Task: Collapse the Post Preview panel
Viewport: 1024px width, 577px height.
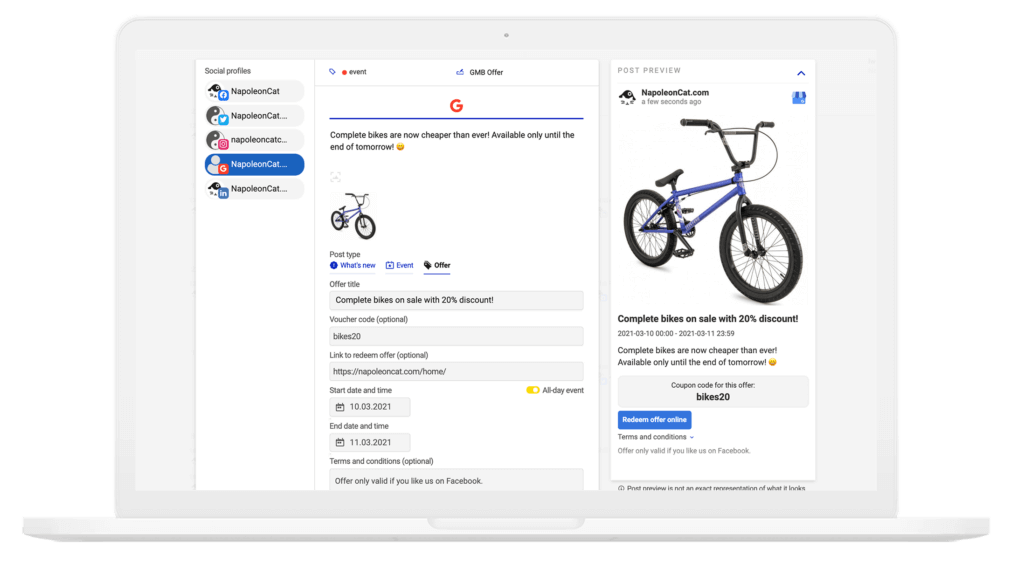Action: click(x=801, y=73)
